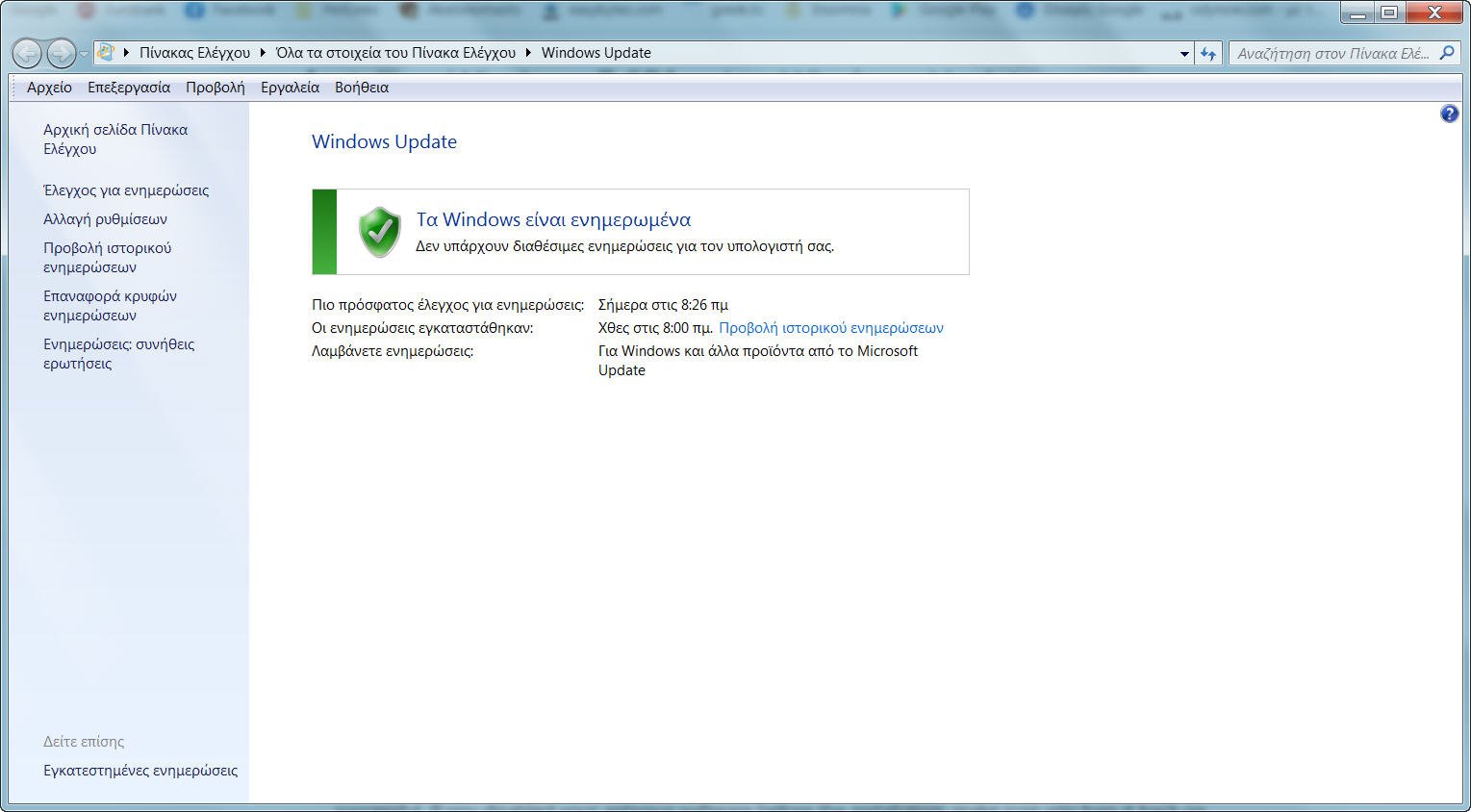Click the Back navigation arrow button
This screenshot has width=1471, height=812.
pos(28,53)
